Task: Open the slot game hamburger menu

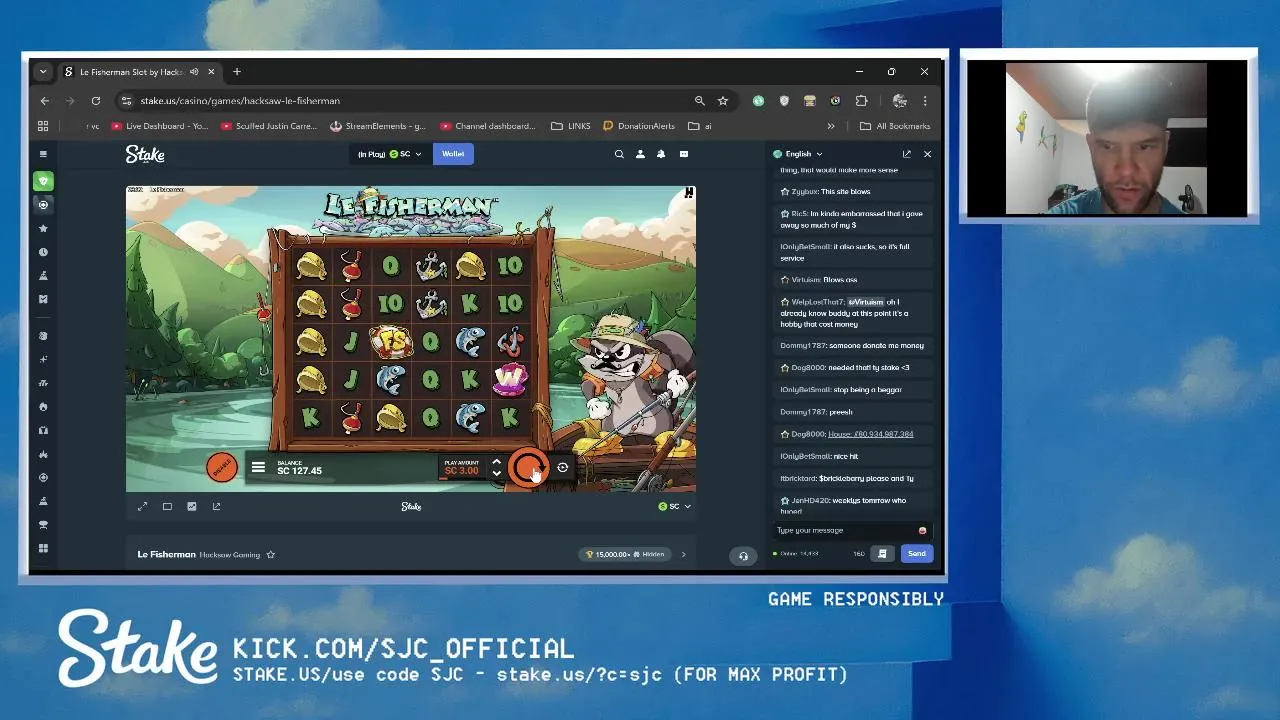Action: point(258,467)
